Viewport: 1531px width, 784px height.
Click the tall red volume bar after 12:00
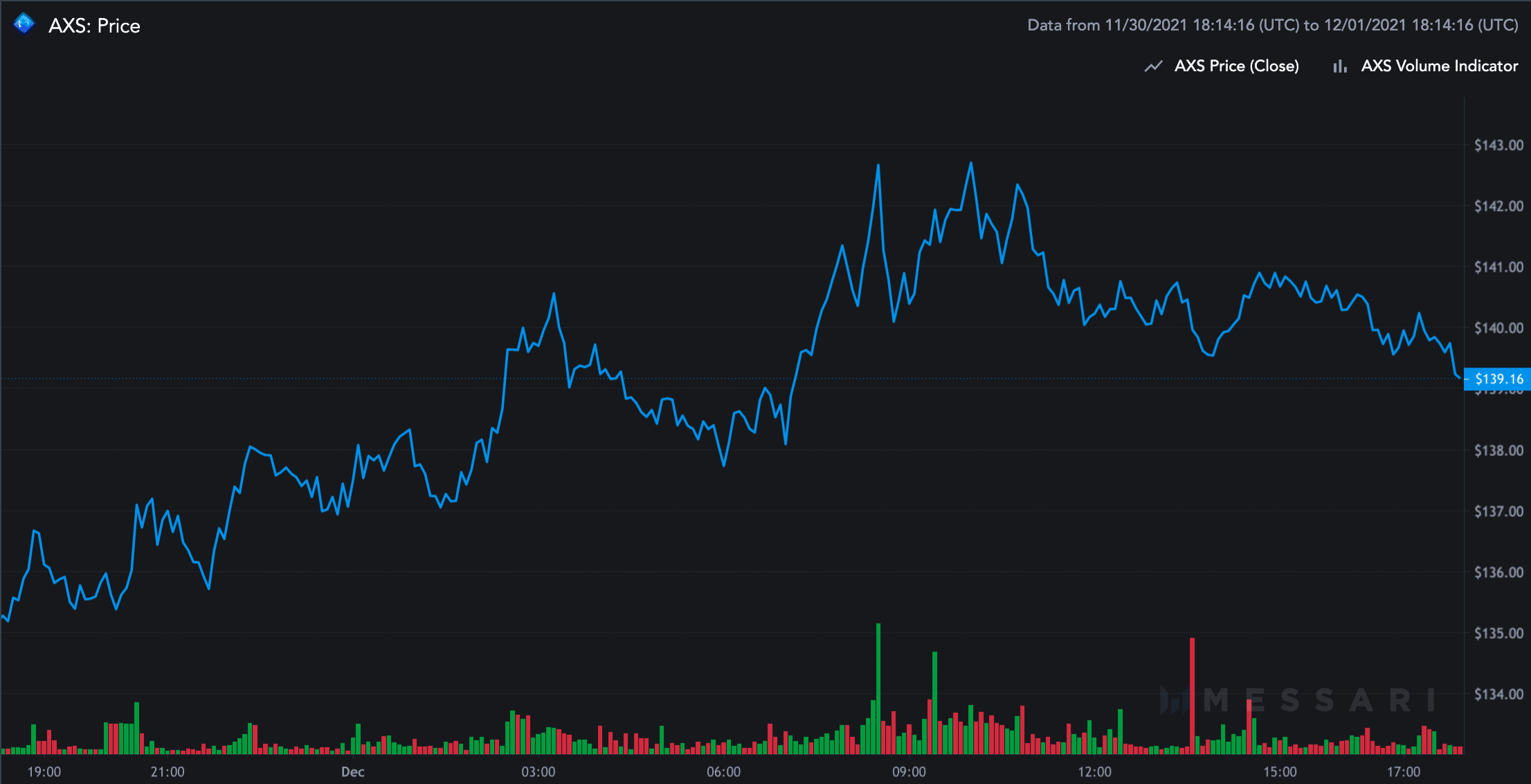pyautogui.click(x=1192, y=695)
